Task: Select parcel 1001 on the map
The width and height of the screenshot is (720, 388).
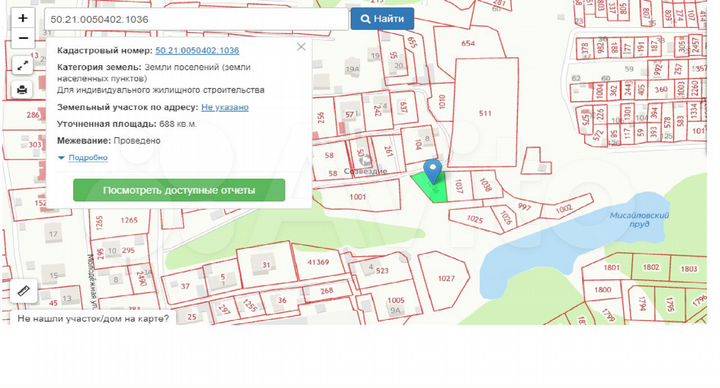Action: pyautogui.click(x=358, y=197)
